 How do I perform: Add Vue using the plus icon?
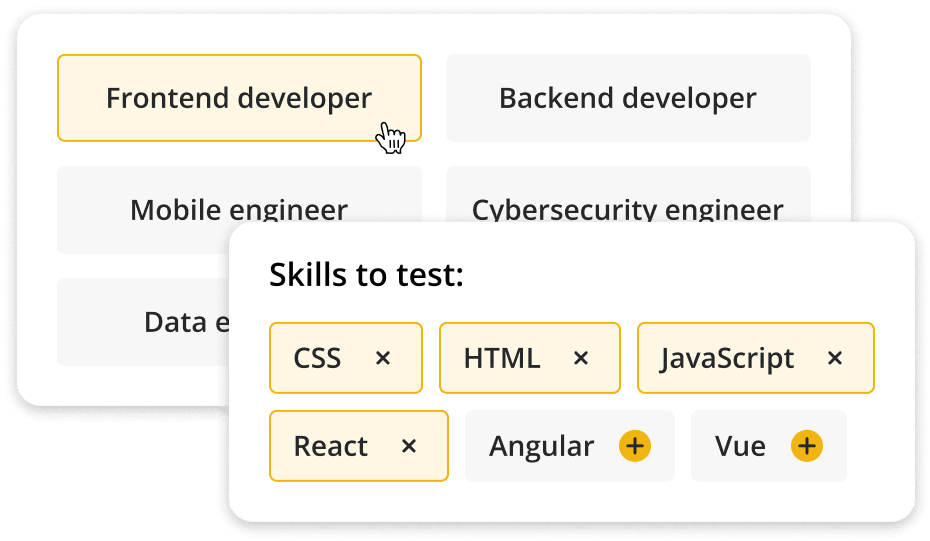[807, 446]
